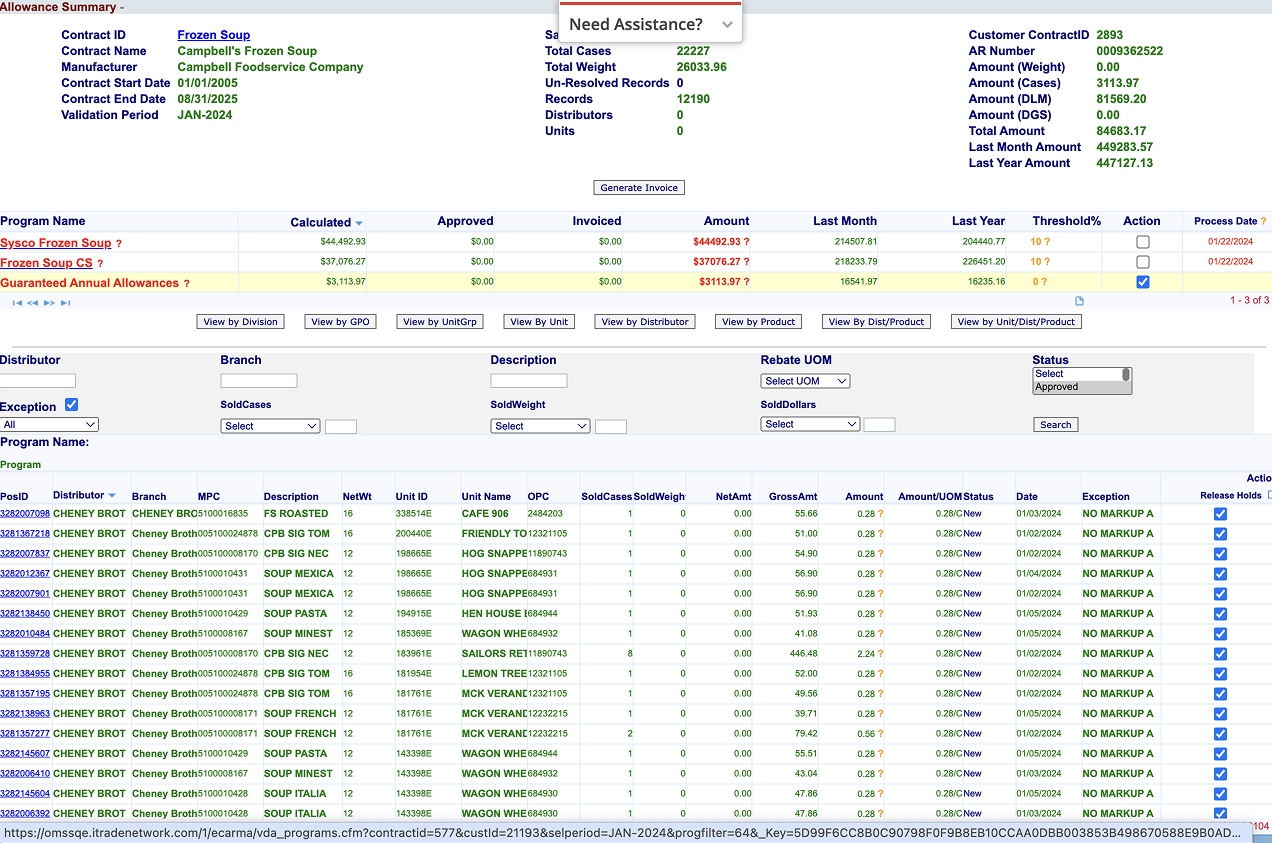
Task: Click View By Unit button
Action: point(539,322)
